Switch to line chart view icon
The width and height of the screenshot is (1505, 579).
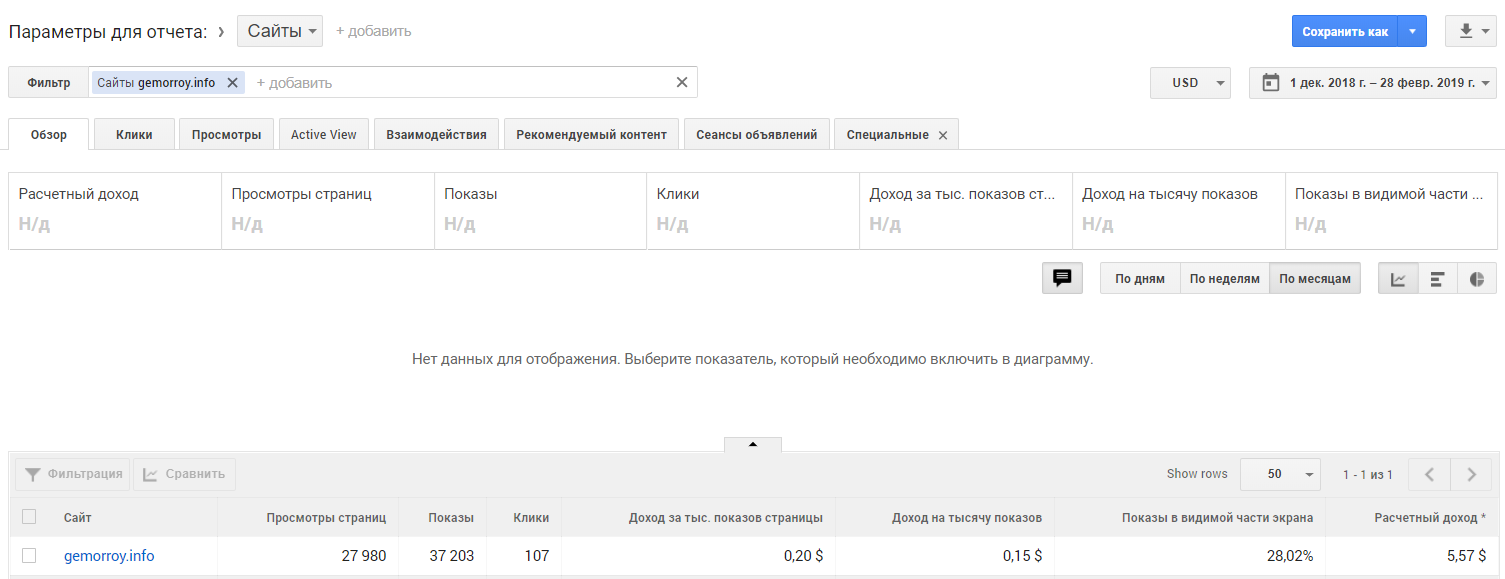click(x=1398, y=279)
